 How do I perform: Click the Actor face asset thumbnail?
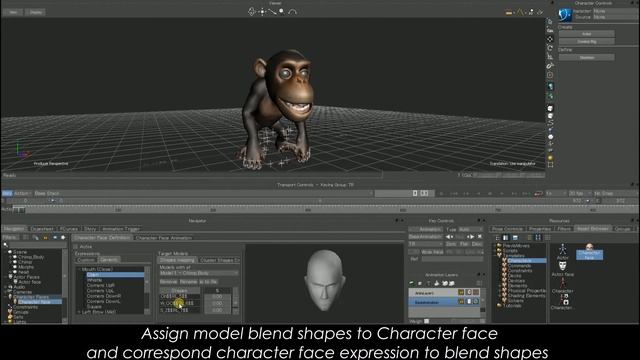click(562, 269)
